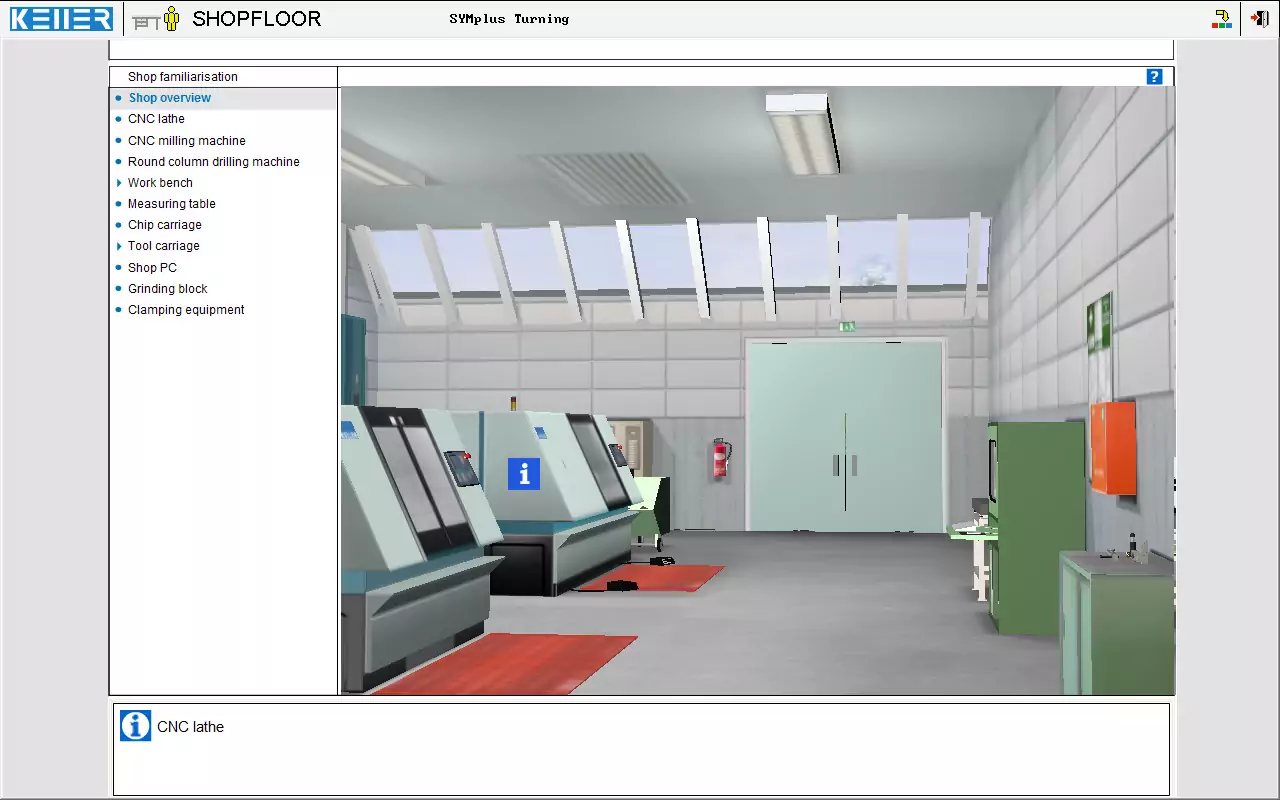Go to Round column drilling machine

[213, 162]
